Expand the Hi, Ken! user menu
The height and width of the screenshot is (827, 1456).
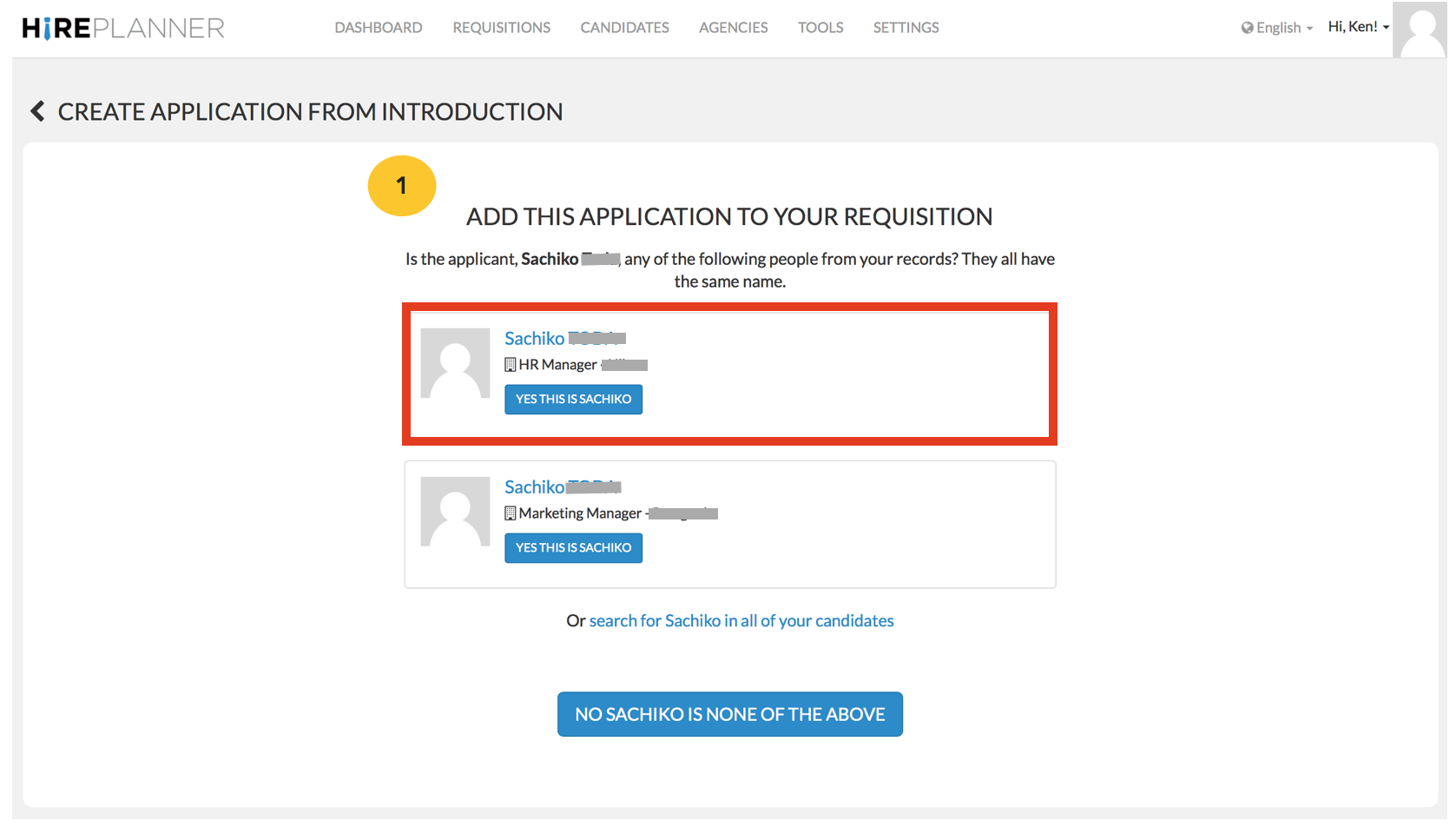[x=1358, y=27]
